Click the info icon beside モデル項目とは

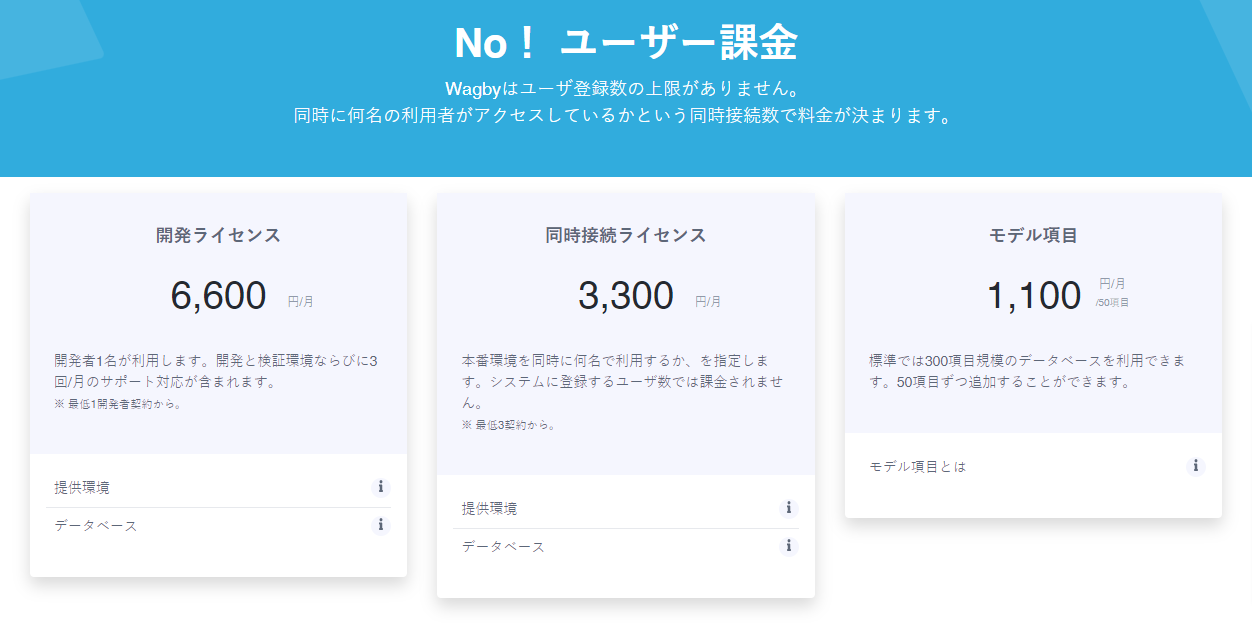(x=1195, y=466)
